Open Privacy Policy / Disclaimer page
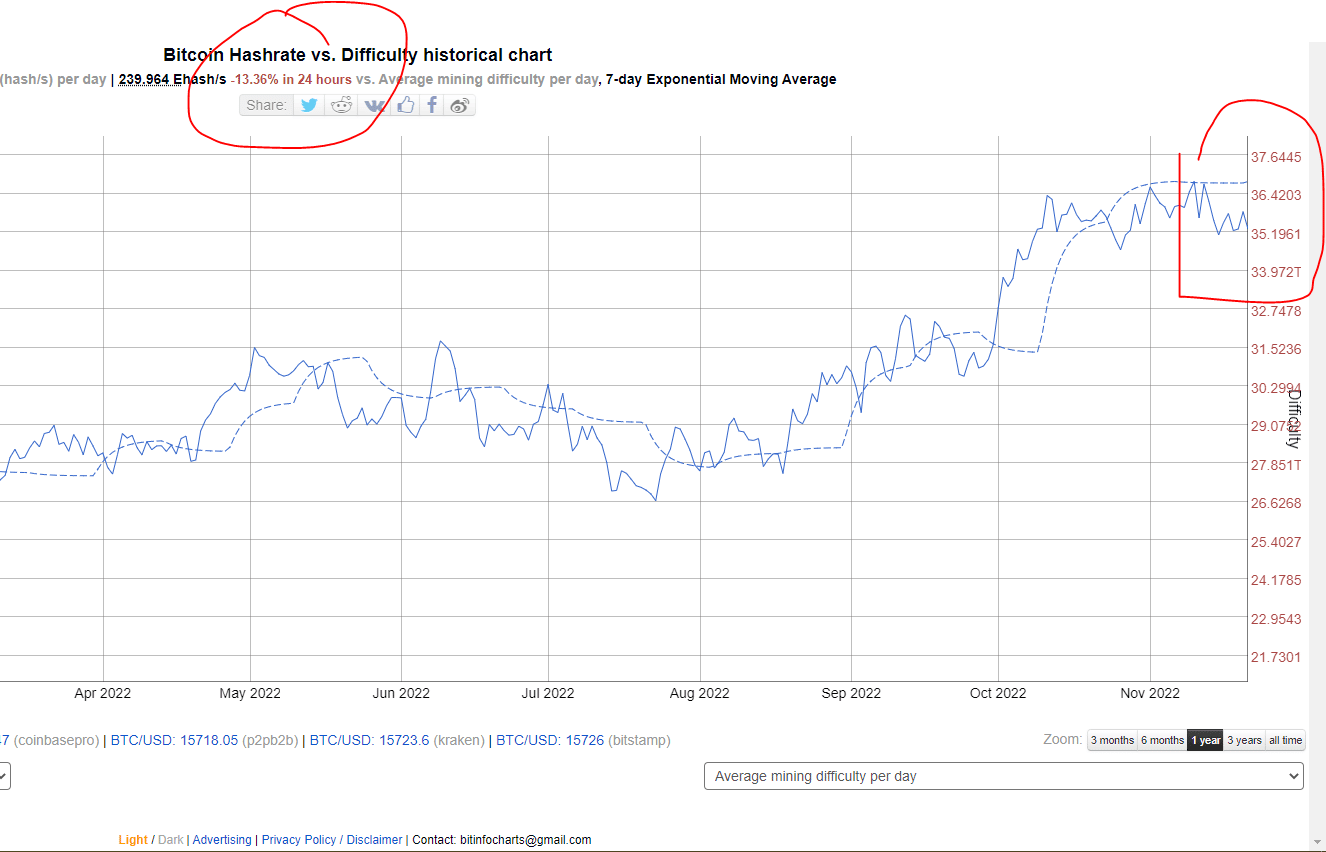Screen dimensions: 1326x852 [x=332, y=840]
